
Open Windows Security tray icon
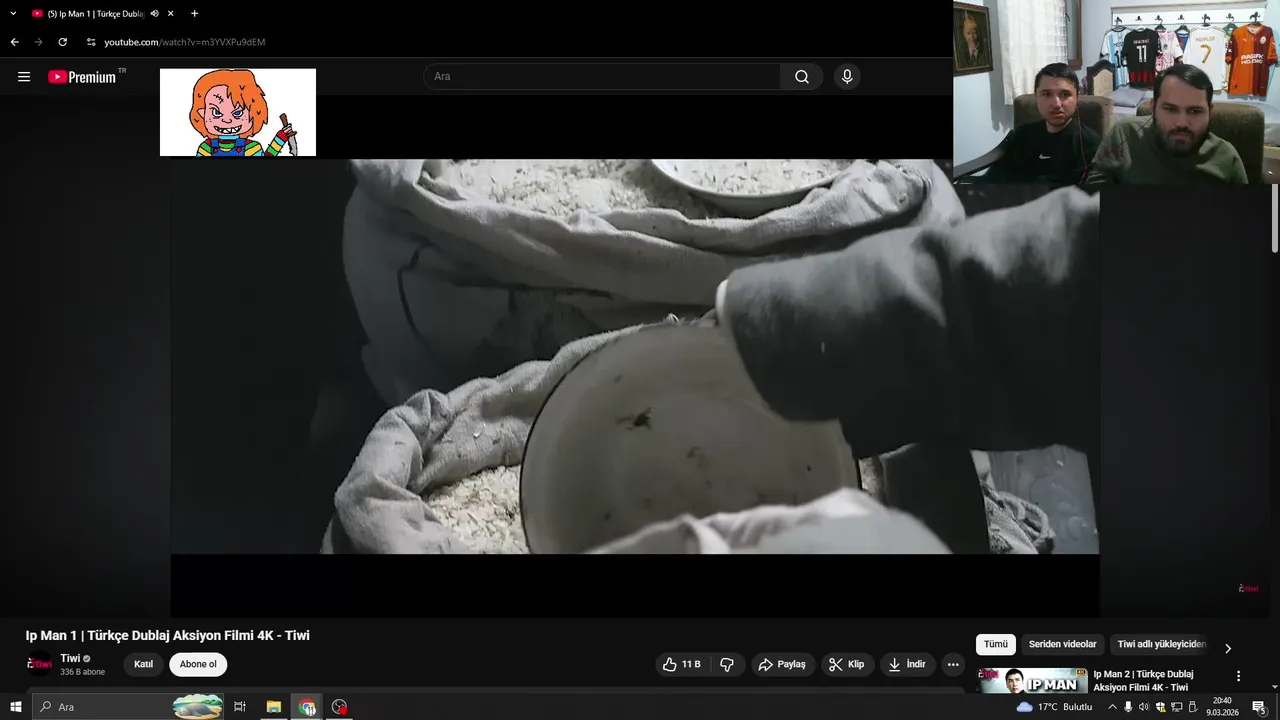(1160, 707)
